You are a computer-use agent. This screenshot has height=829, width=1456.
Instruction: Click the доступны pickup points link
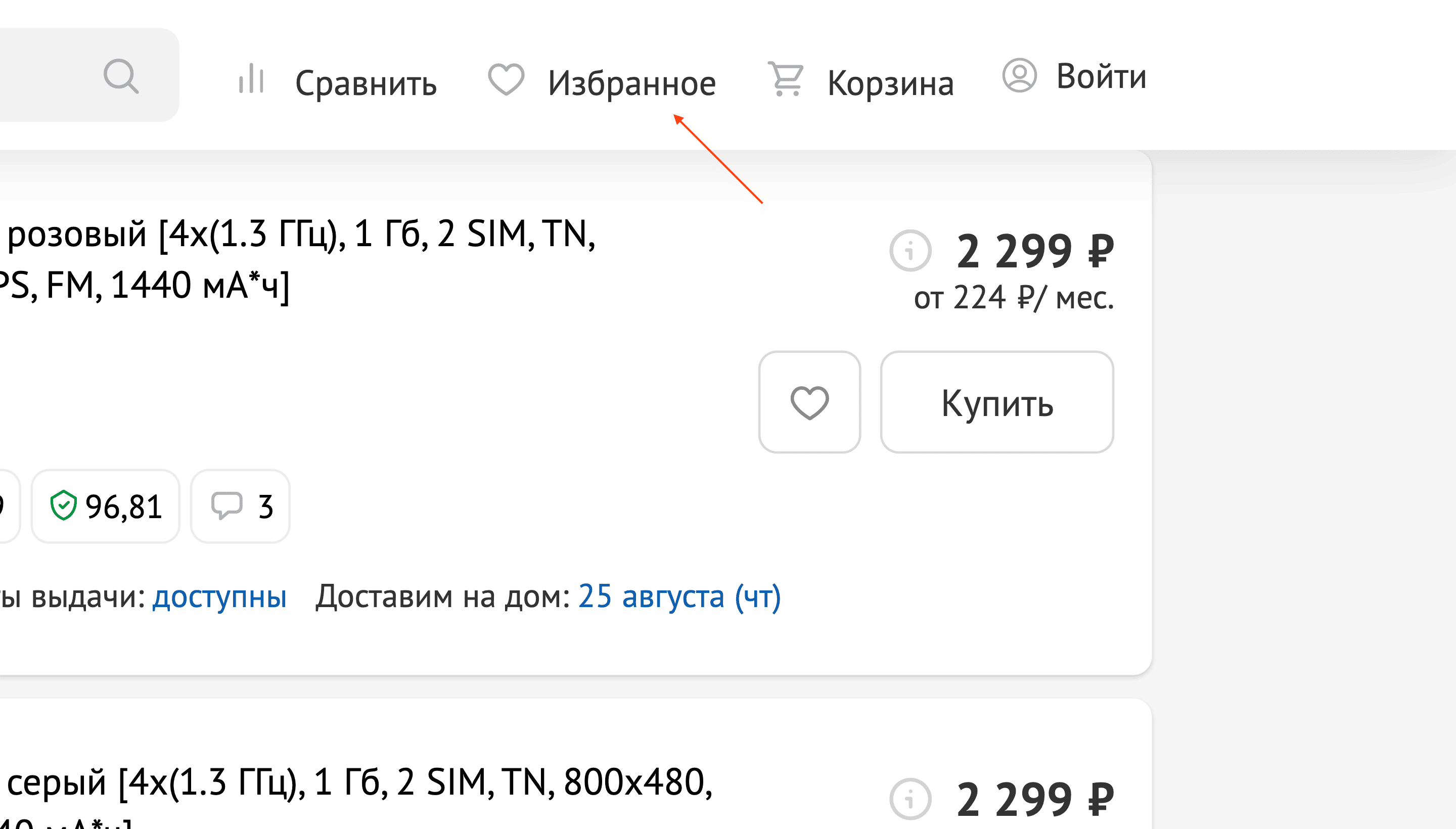pyautogui.click(x=219, y=596)
